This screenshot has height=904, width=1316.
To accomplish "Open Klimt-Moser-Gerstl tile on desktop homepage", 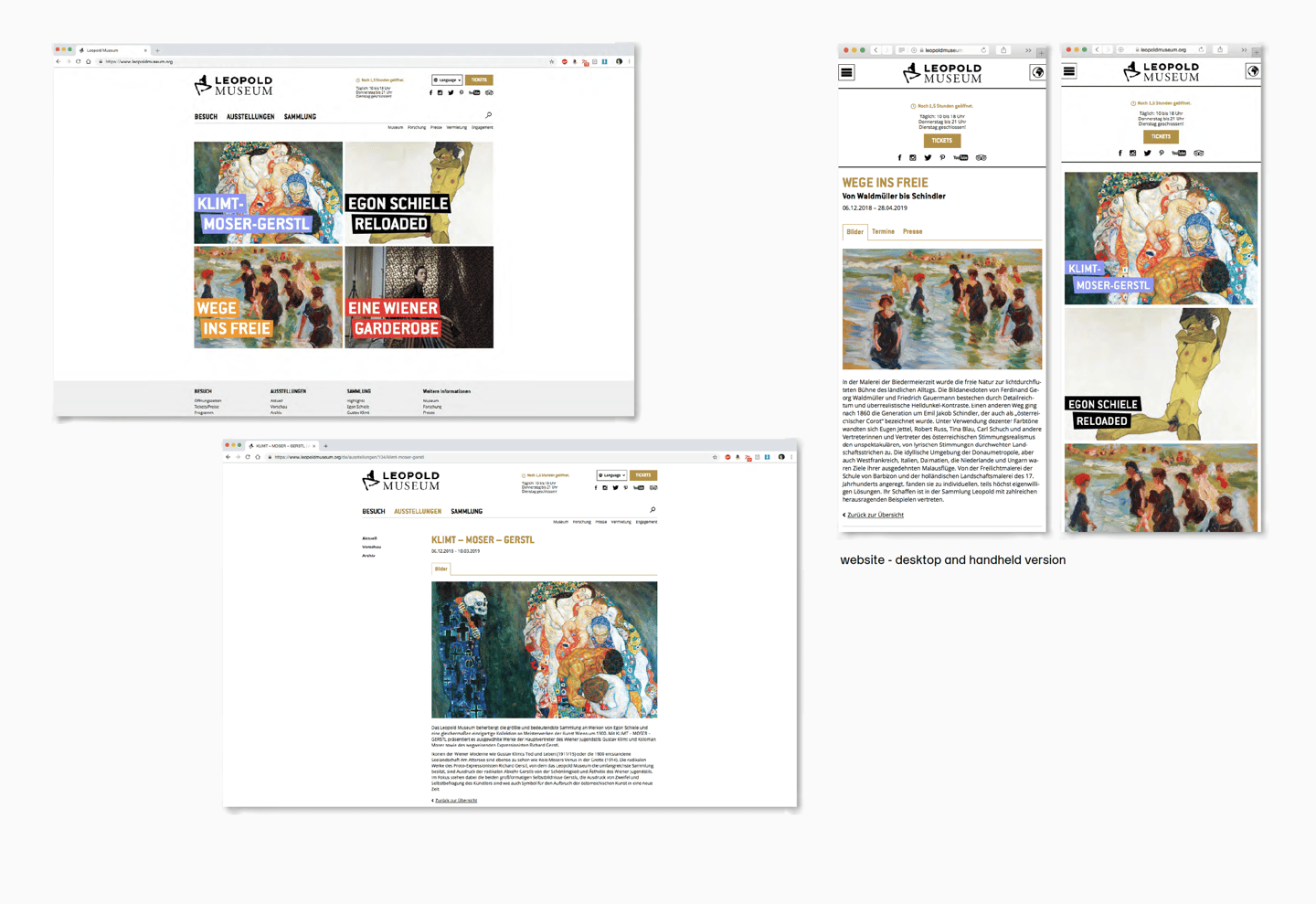I will point(268,193).
